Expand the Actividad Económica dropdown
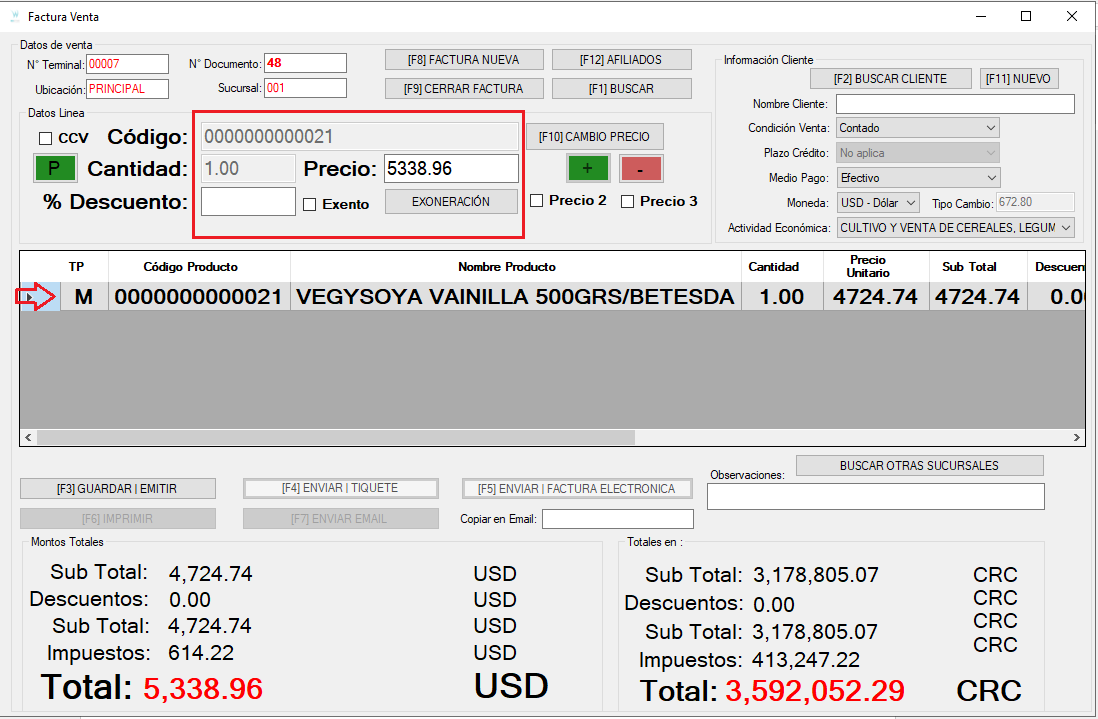The width and height of the screenshot is (1098, 719). [x=956, y=228]
